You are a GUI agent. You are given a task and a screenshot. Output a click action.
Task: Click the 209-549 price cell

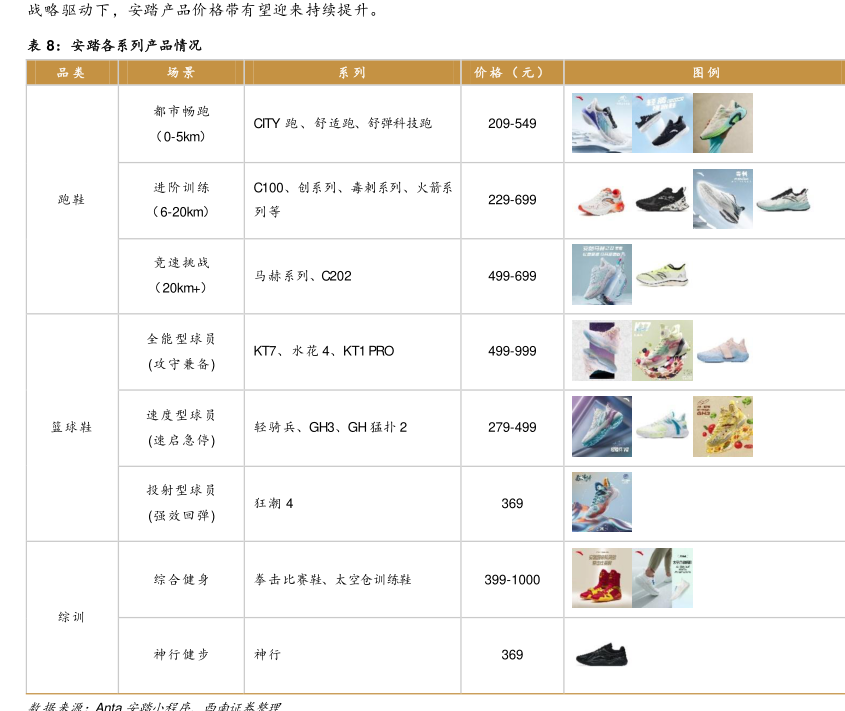point(511,124)
